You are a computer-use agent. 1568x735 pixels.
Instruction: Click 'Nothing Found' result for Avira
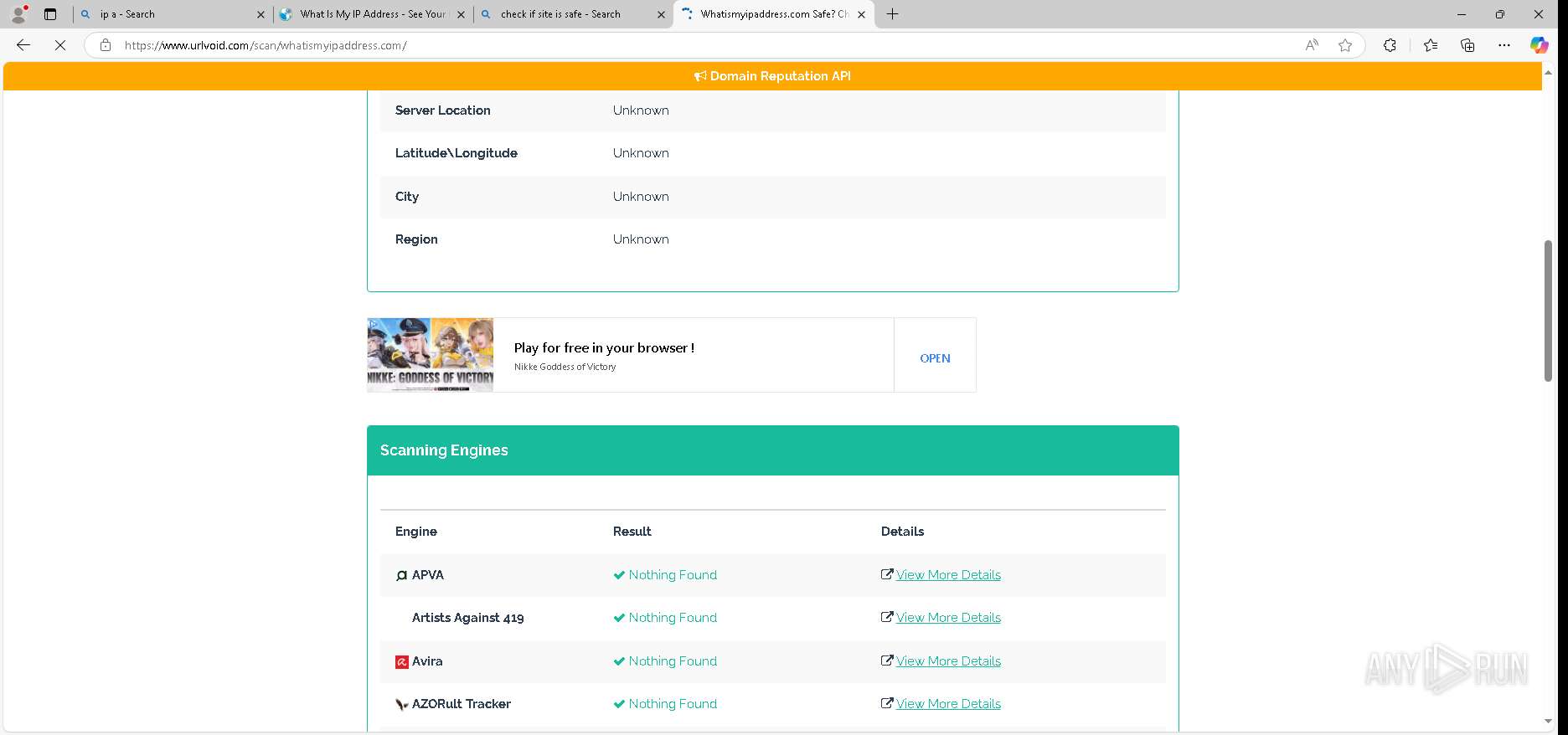(665, 661)
